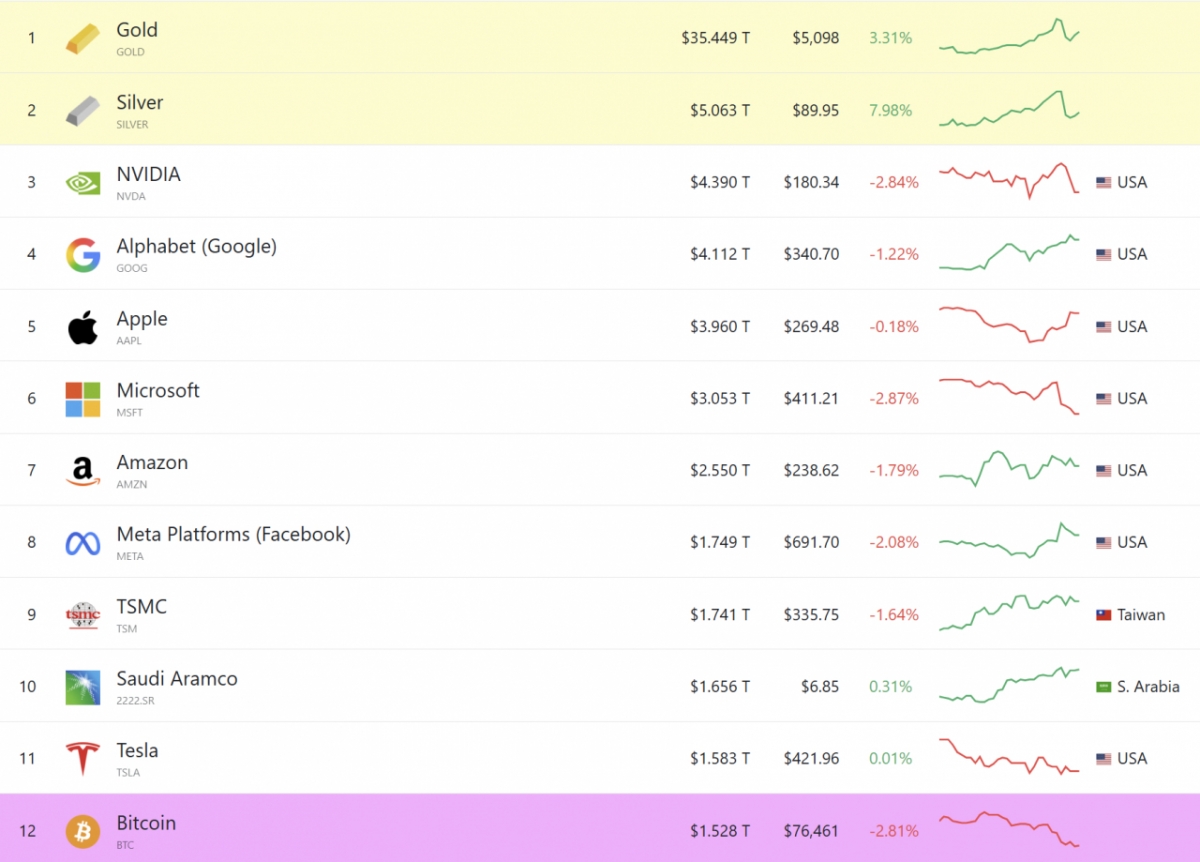The width and height of the screenshot is (1200, 862).
Task: Click the Alphabet Google logo
Action: pyautogui.click(x=83, y=255)
